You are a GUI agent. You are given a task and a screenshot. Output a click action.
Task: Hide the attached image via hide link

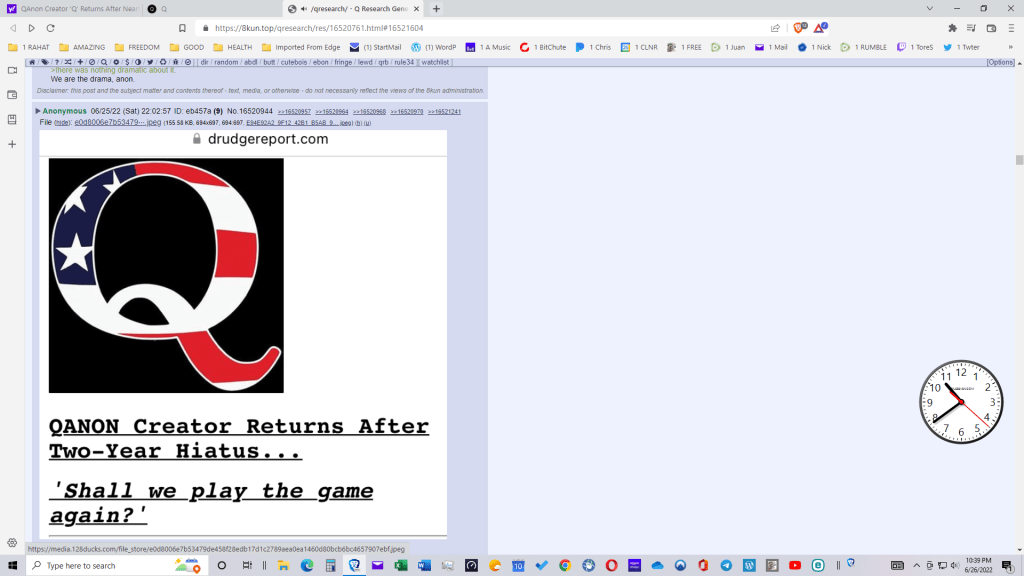pos(62,122)
